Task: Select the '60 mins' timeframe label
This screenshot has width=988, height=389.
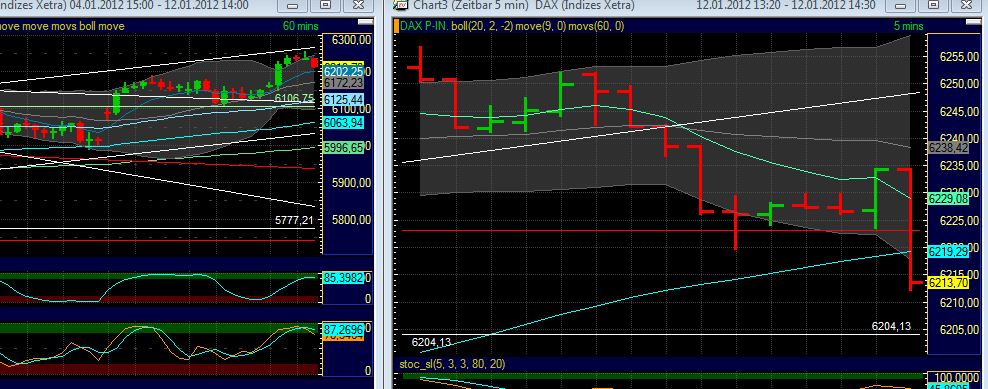Action: pos(301,26)
